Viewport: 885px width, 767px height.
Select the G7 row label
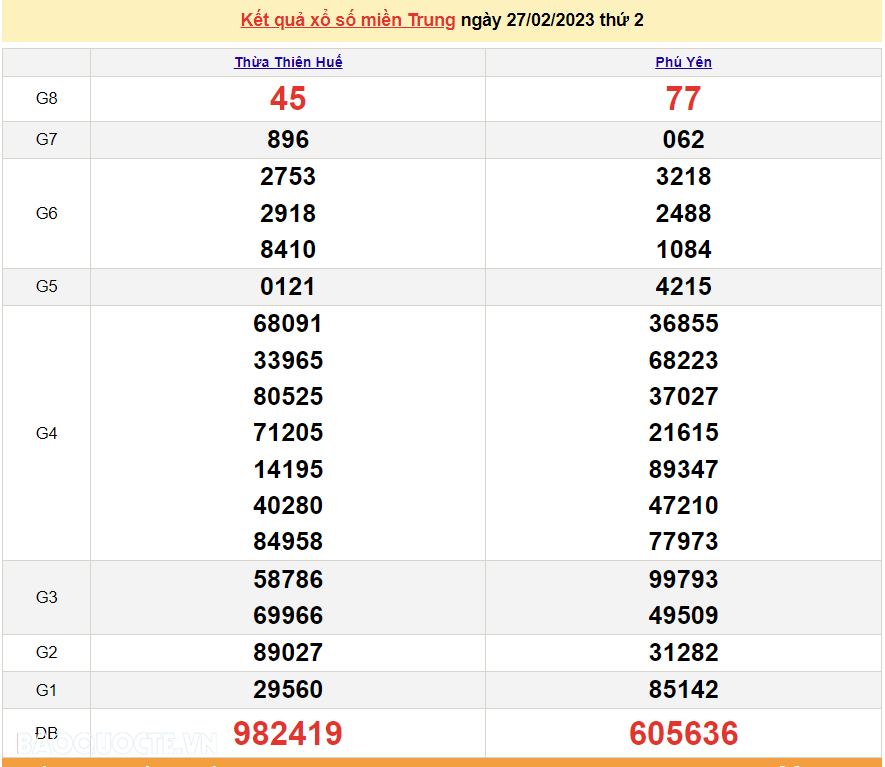click(45, 140)
